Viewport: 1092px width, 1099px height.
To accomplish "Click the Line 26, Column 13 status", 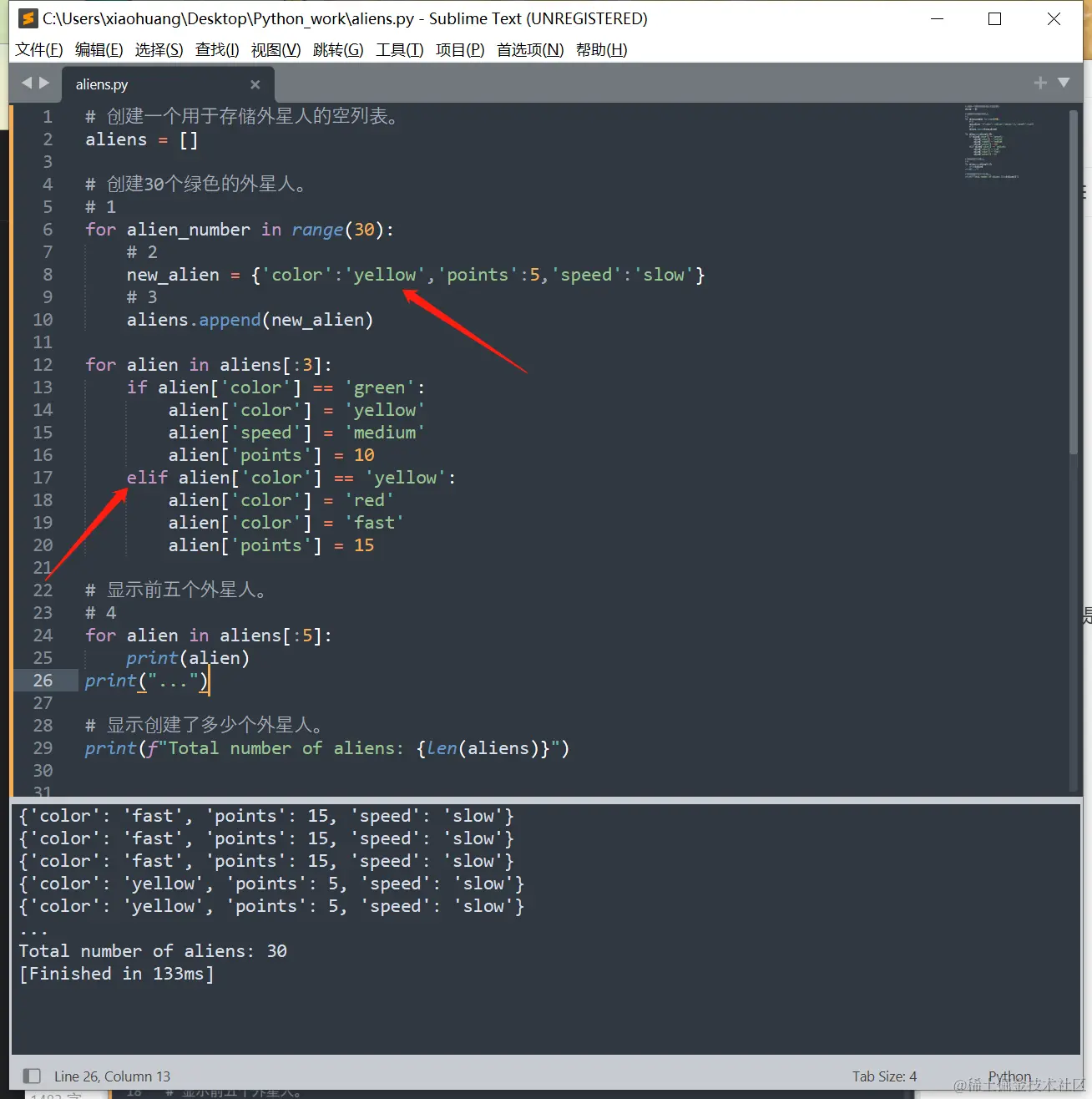I will [112, 1076].
